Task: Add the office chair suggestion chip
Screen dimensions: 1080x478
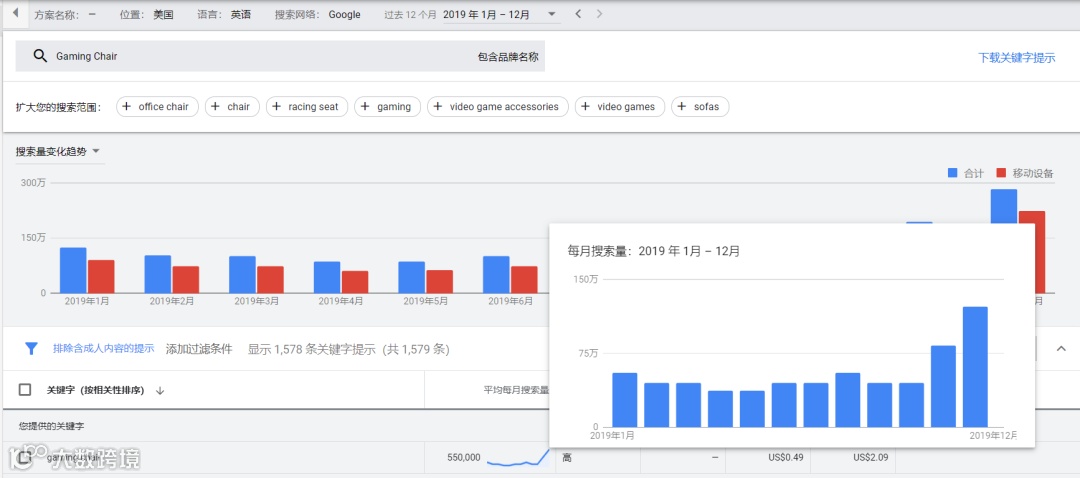Action: pos(157,107)
